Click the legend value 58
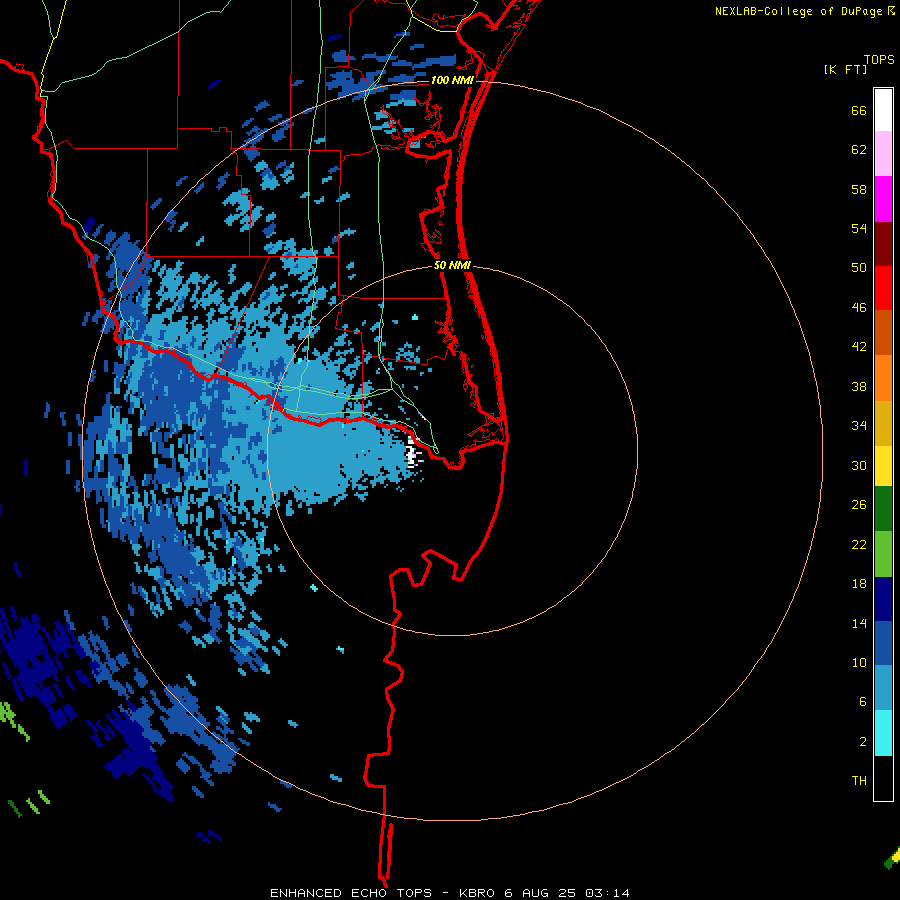Screen dimensions: 900x900 [x=859, y=189]
